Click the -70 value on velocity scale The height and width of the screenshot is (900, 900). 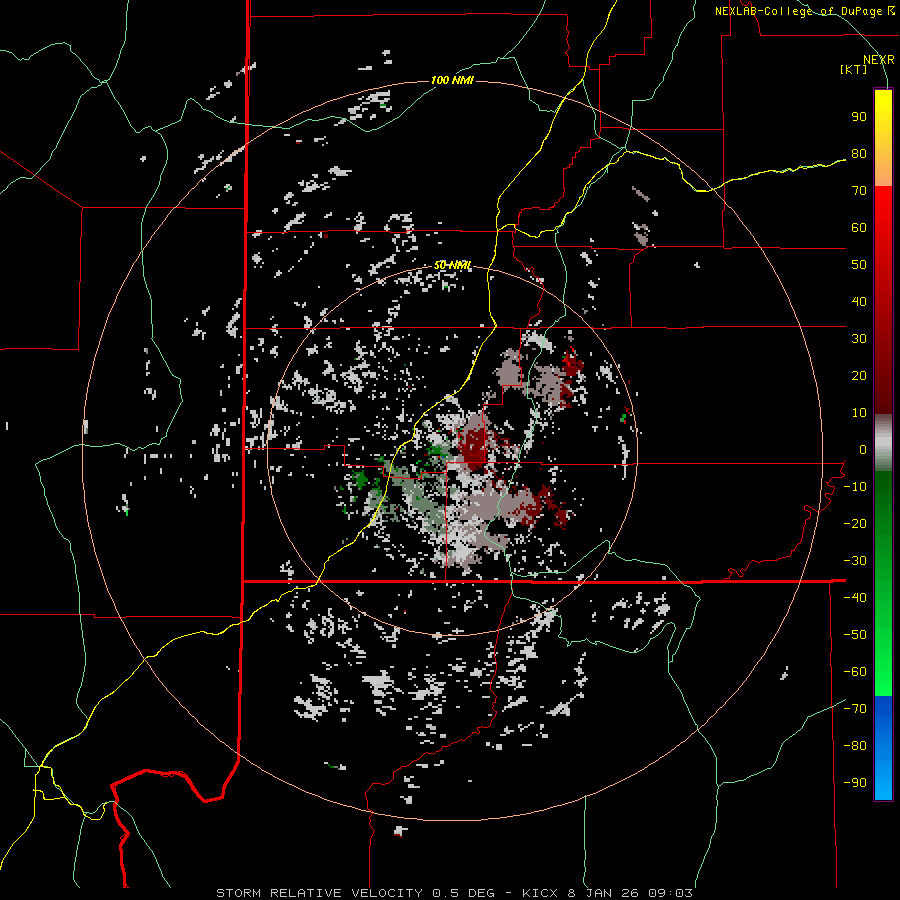(855, 709)
